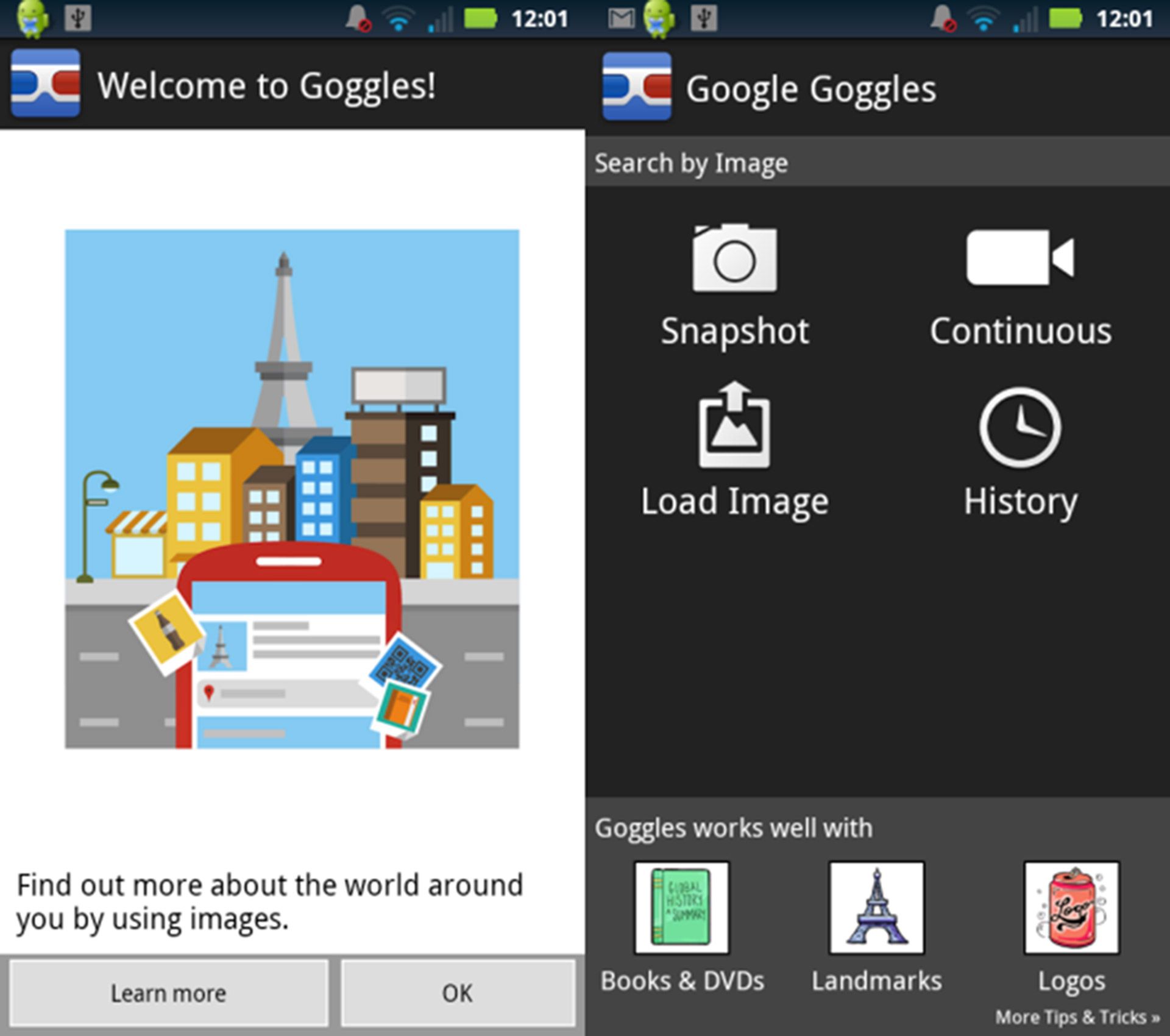Tap the battery icon in left status bar
Screen dimensions: 1170x1036
coord(481,18)
